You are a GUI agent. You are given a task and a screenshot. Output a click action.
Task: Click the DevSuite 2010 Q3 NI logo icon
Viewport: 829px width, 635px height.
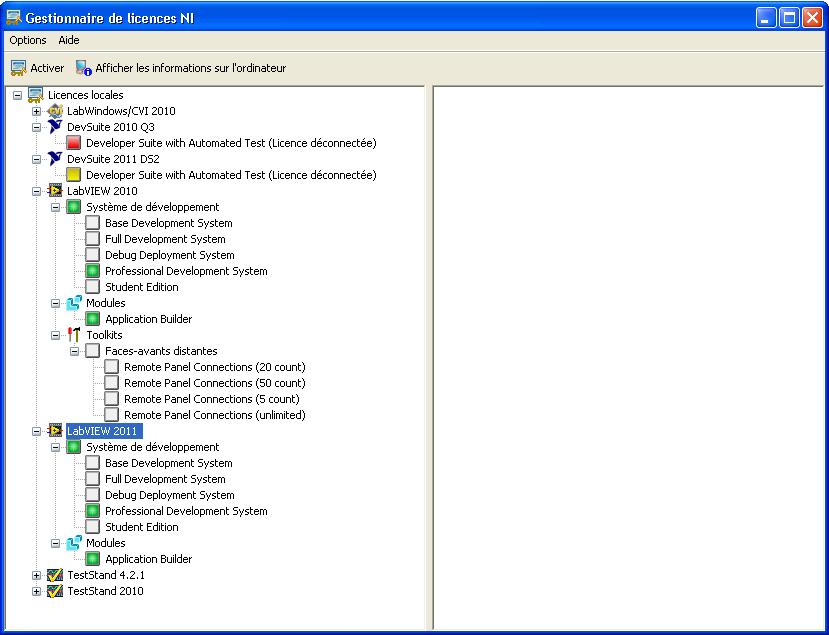point(55,127)
